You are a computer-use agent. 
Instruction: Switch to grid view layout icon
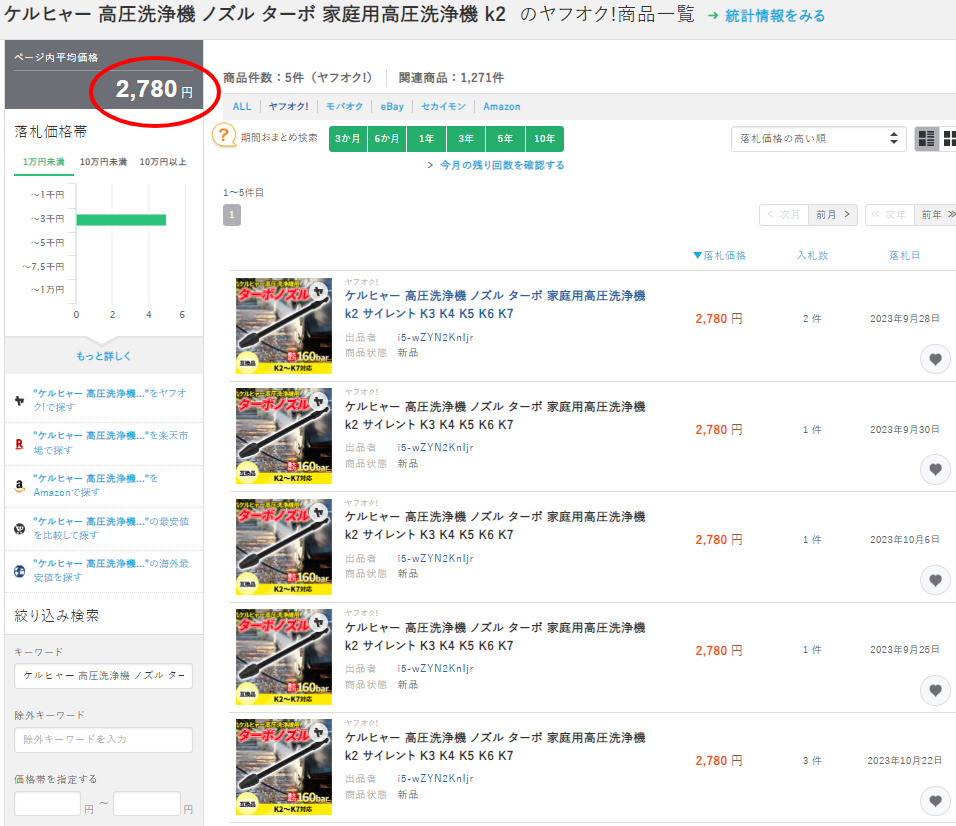point(949,139)
